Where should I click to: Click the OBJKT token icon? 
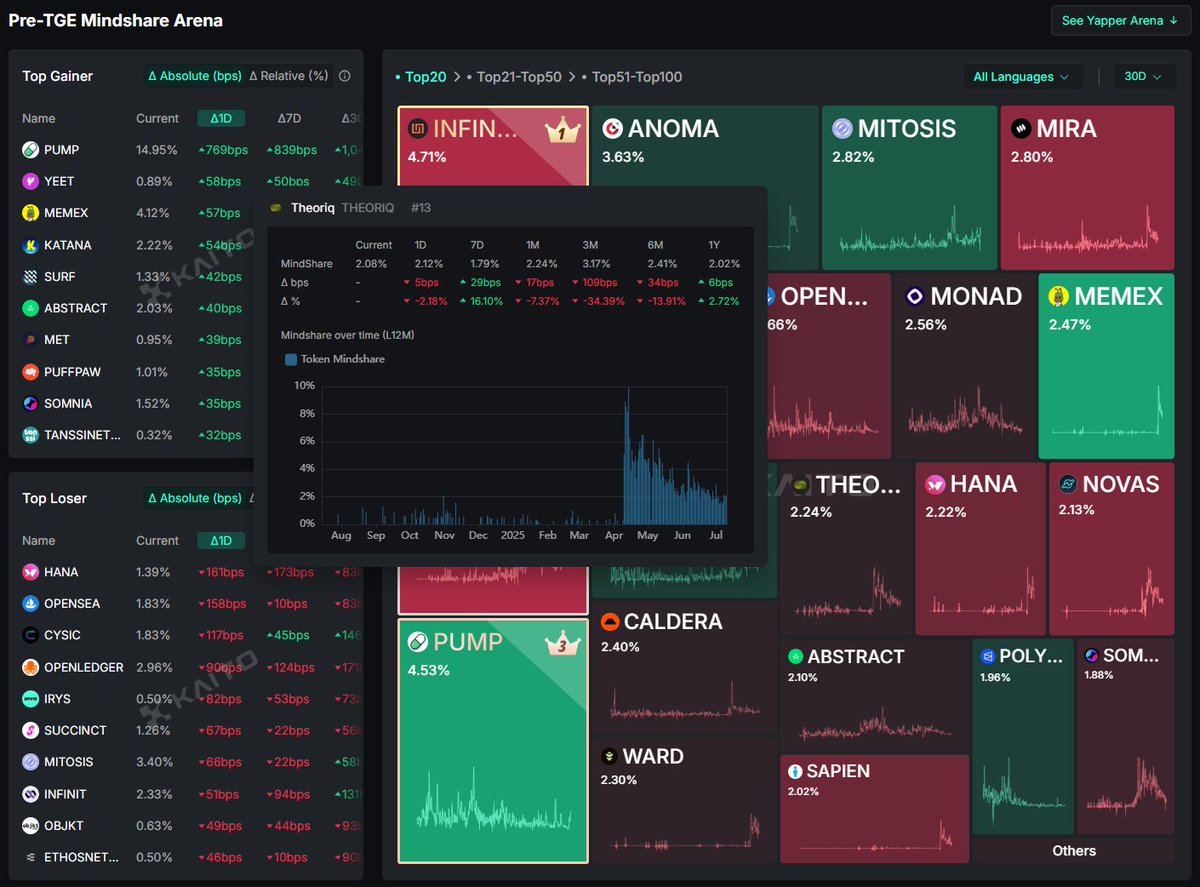click(x=31, y=826)
